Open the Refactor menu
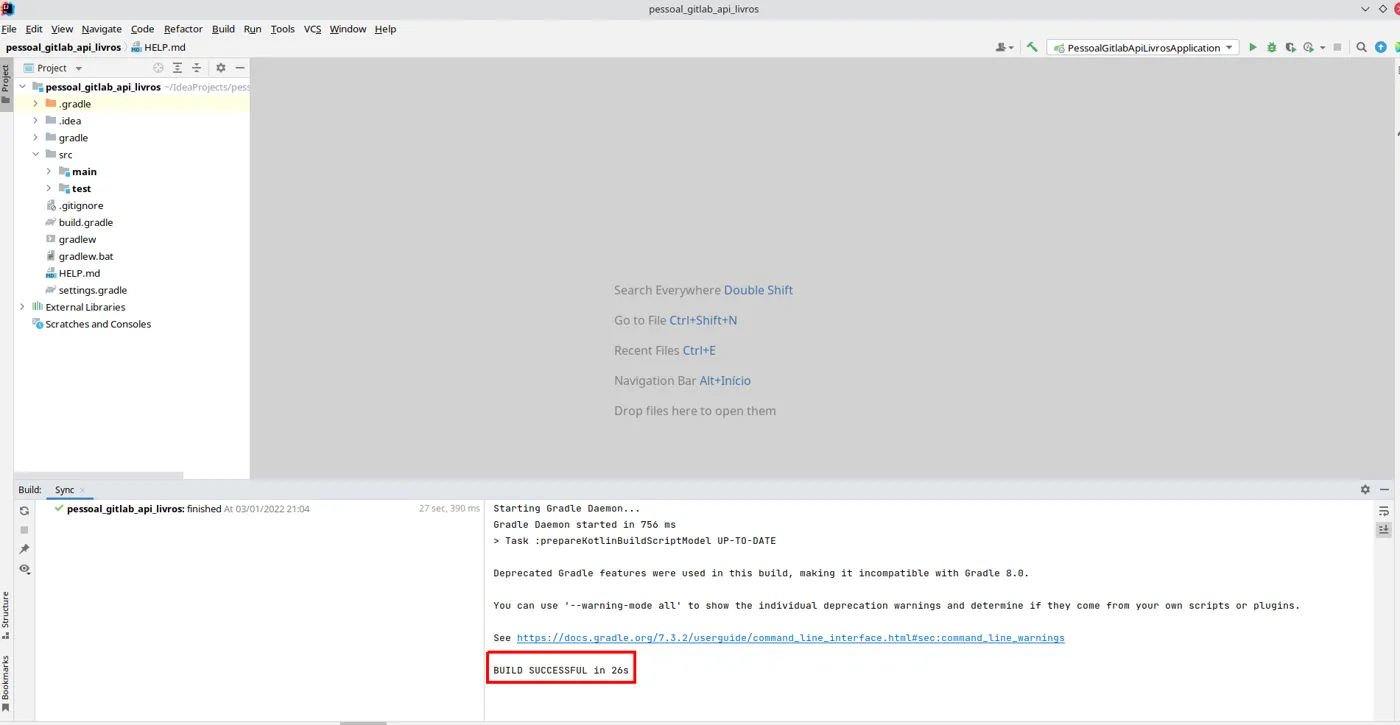The height and width of the screenshot is (725, 1400). tap(183, 29)
